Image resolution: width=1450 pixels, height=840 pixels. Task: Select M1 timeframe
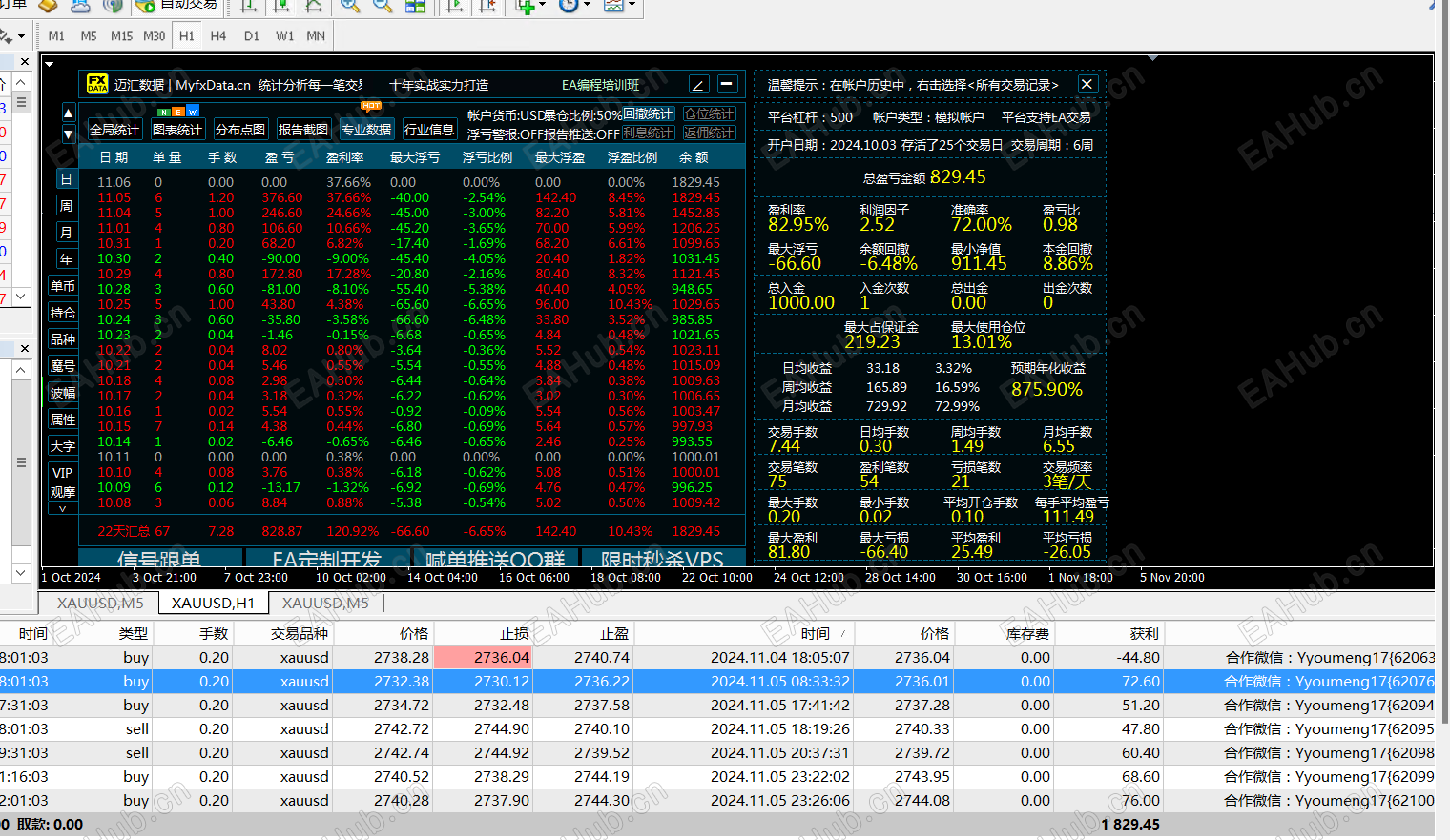coord(57,36)
